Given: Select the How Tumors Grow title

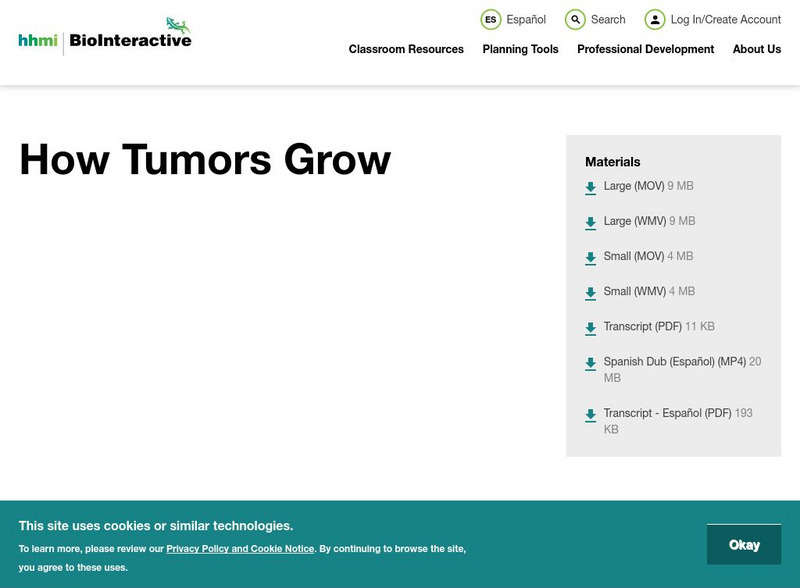Looking at the screenshot, I should [x=205, y=160].
